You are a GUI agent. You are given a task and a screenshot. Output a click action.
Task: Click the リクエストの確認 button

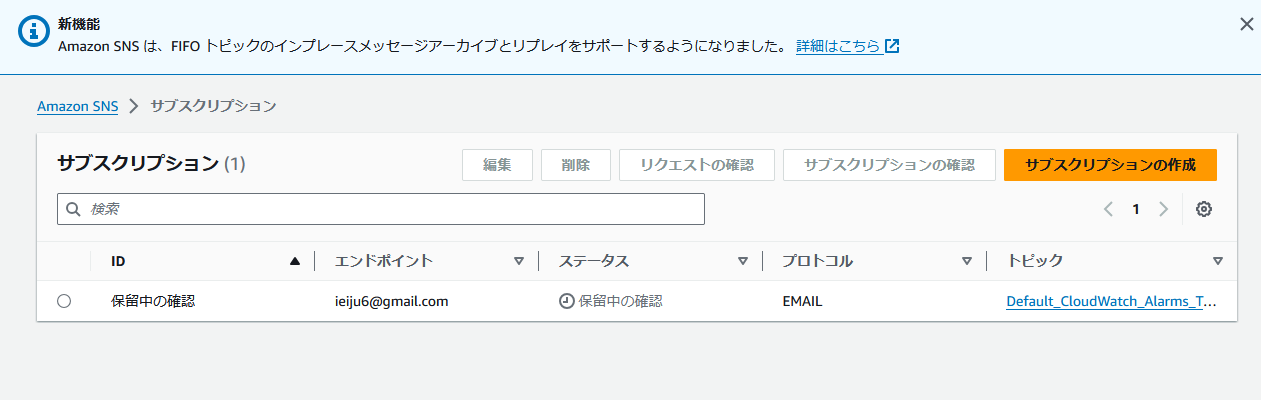click(697, 165)
